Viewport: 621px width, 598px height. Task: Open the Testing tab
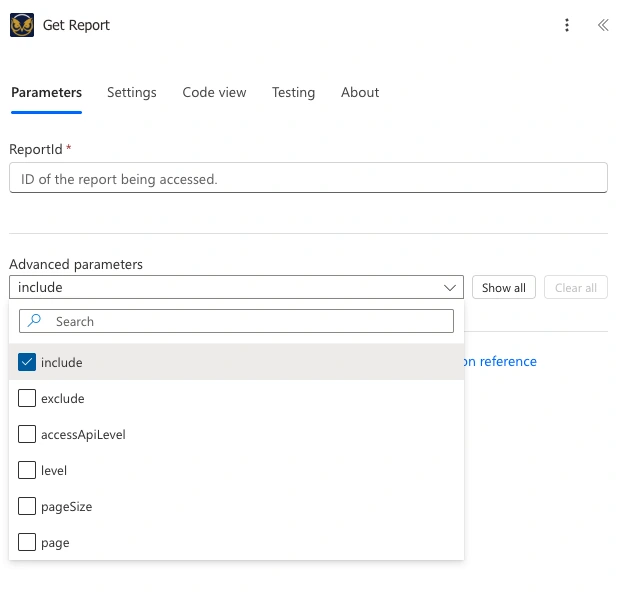(293, 92)
